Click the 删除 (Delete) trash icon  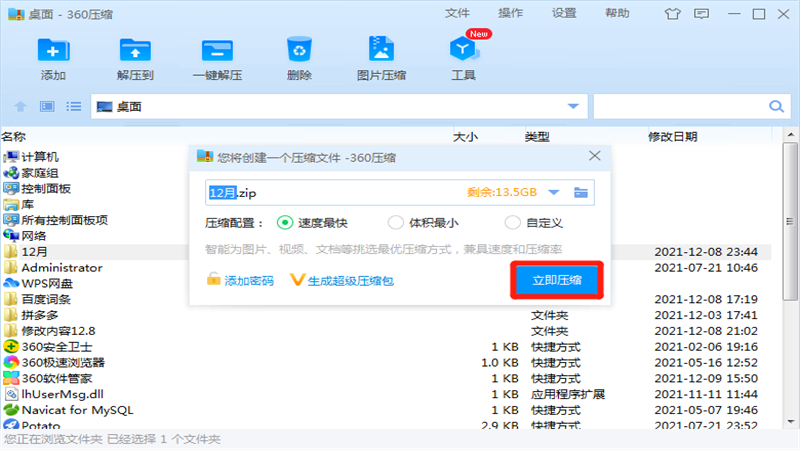[299, 50]
